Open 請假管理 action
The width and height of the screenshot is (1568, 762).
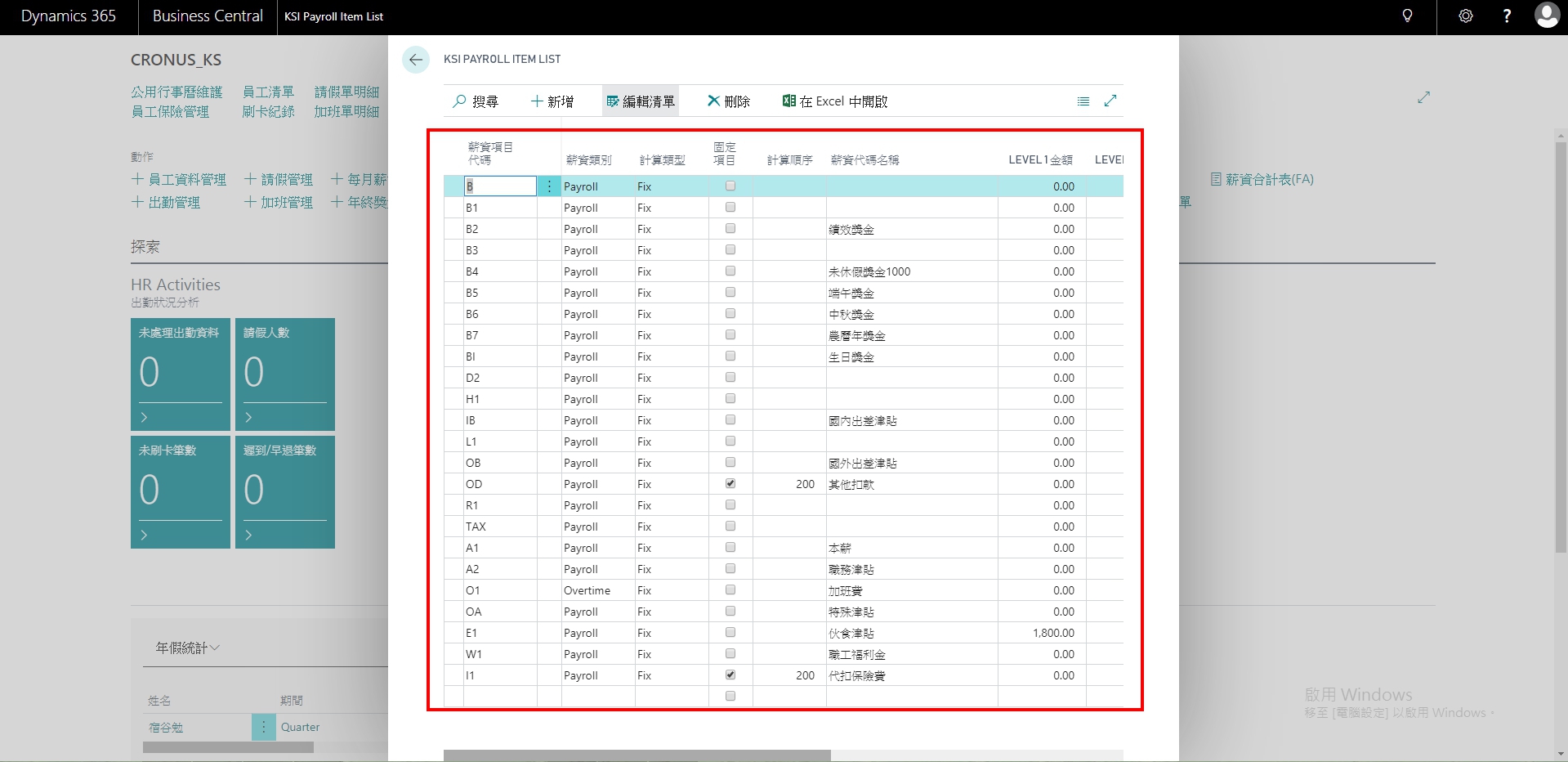click(279, 179)
